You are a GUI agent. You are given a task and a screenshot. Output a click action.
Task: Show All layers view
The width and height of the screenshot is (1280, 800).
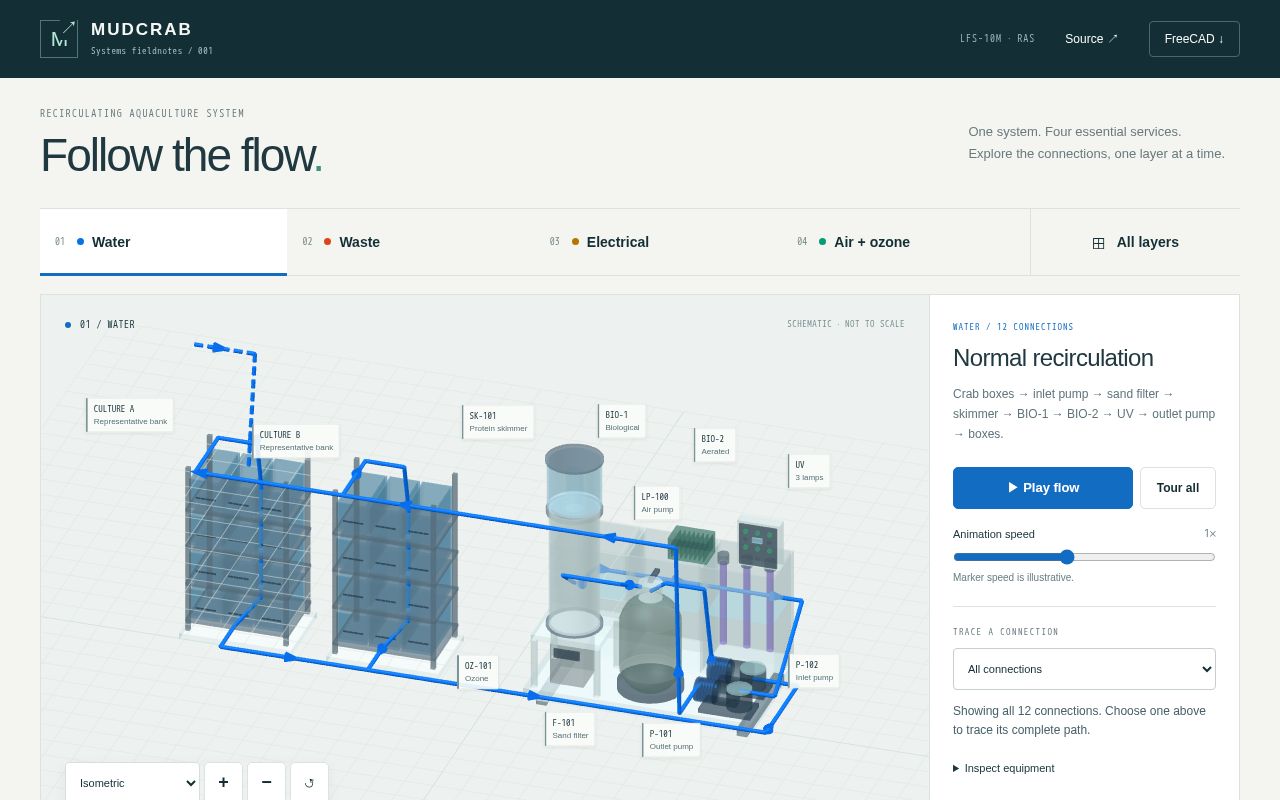[x=1135, y=242]
